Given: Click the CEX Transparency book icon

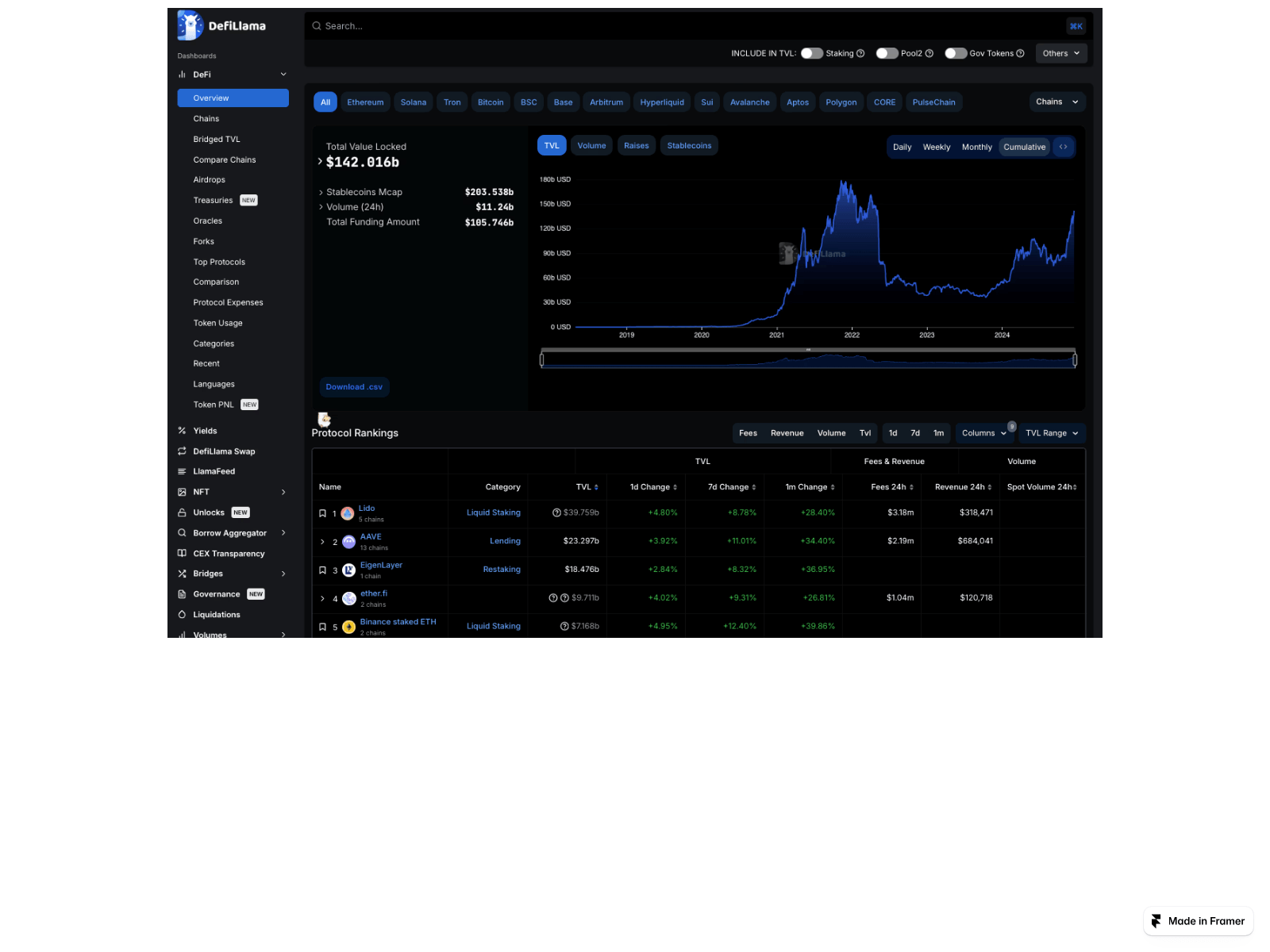Looking at the screenshot, I should 182,554.
